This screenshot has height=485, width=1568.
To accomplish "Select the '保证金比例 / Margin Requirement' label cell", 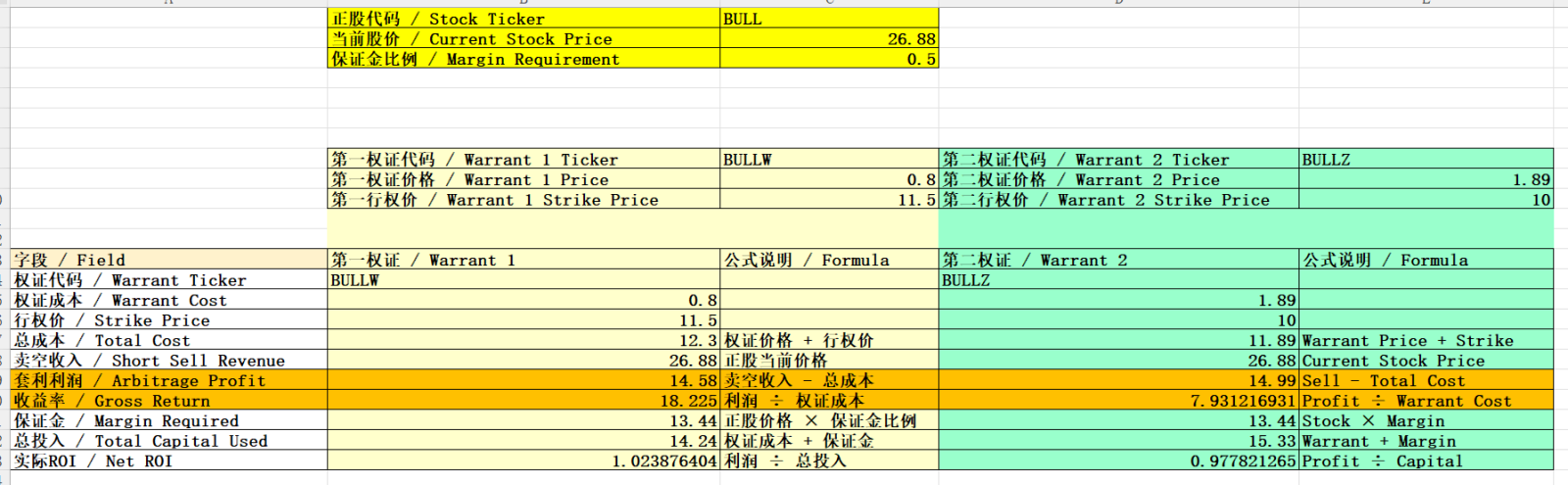I will pos(523,59).
